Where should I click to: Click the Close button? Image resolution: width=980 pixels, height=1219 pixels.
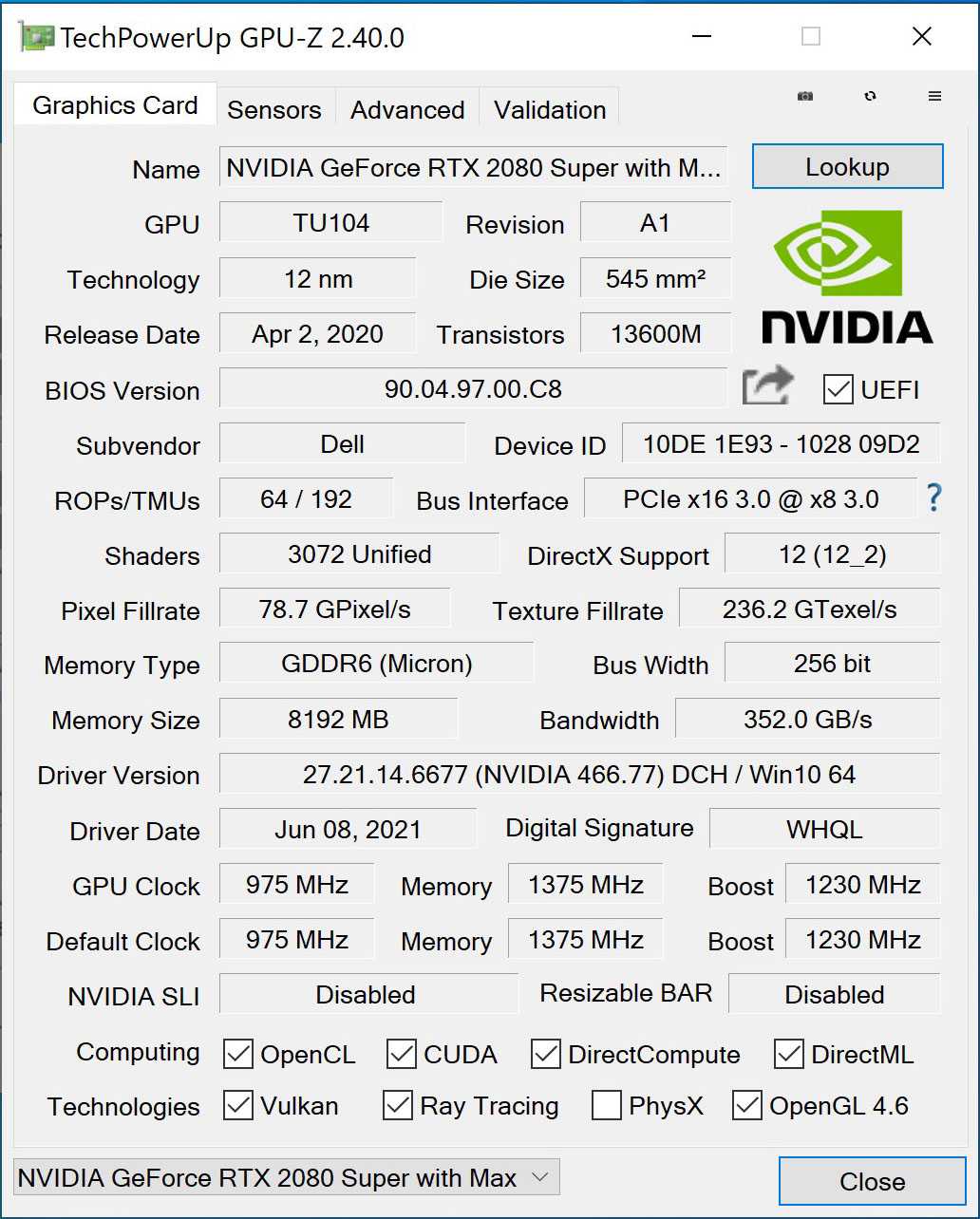[872, 1181]
